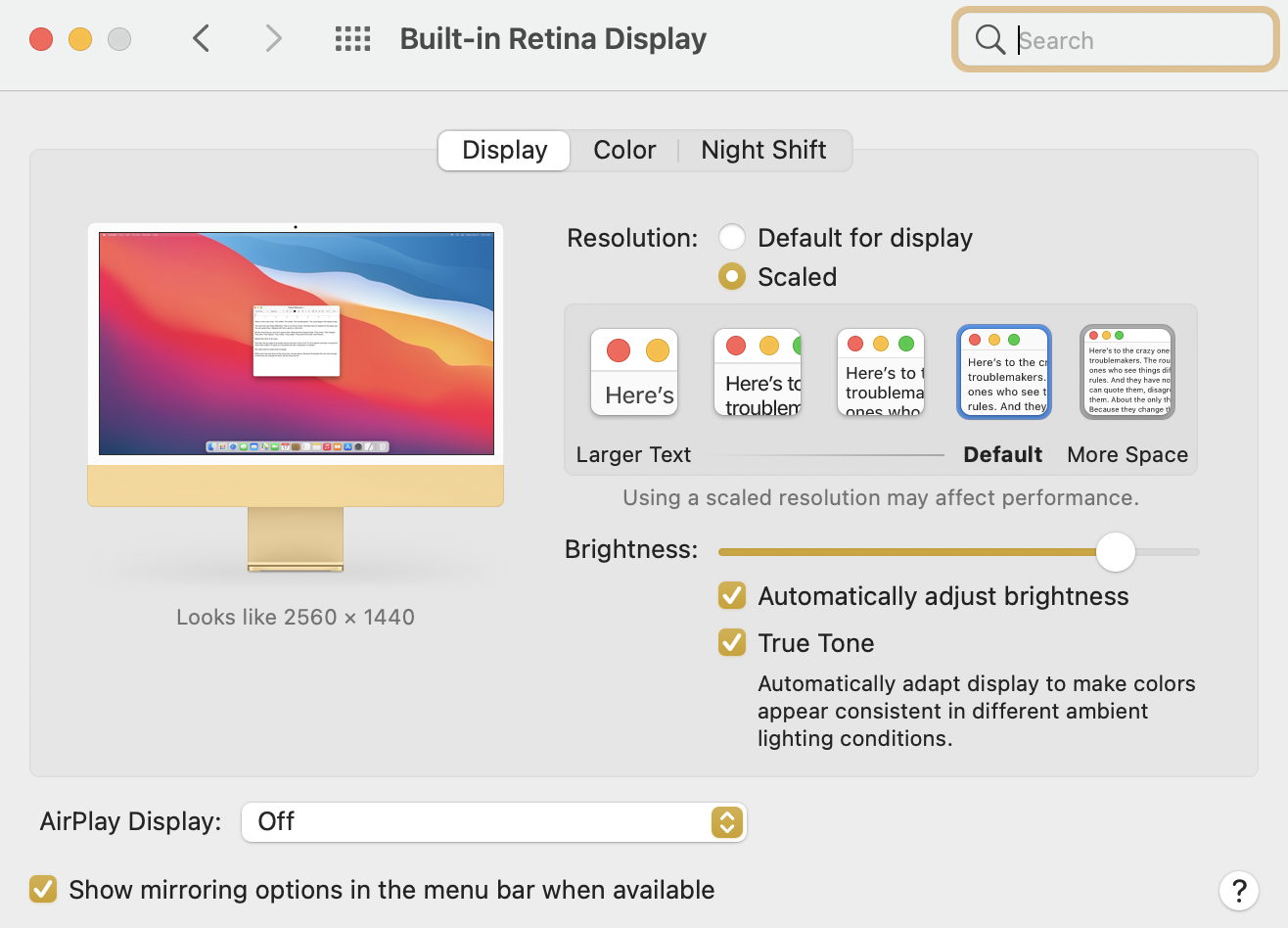Toggle Automatically adjust brightness checkbox
The height and width of the screenshot is (928, 1288).
click(x=731, y=595)
